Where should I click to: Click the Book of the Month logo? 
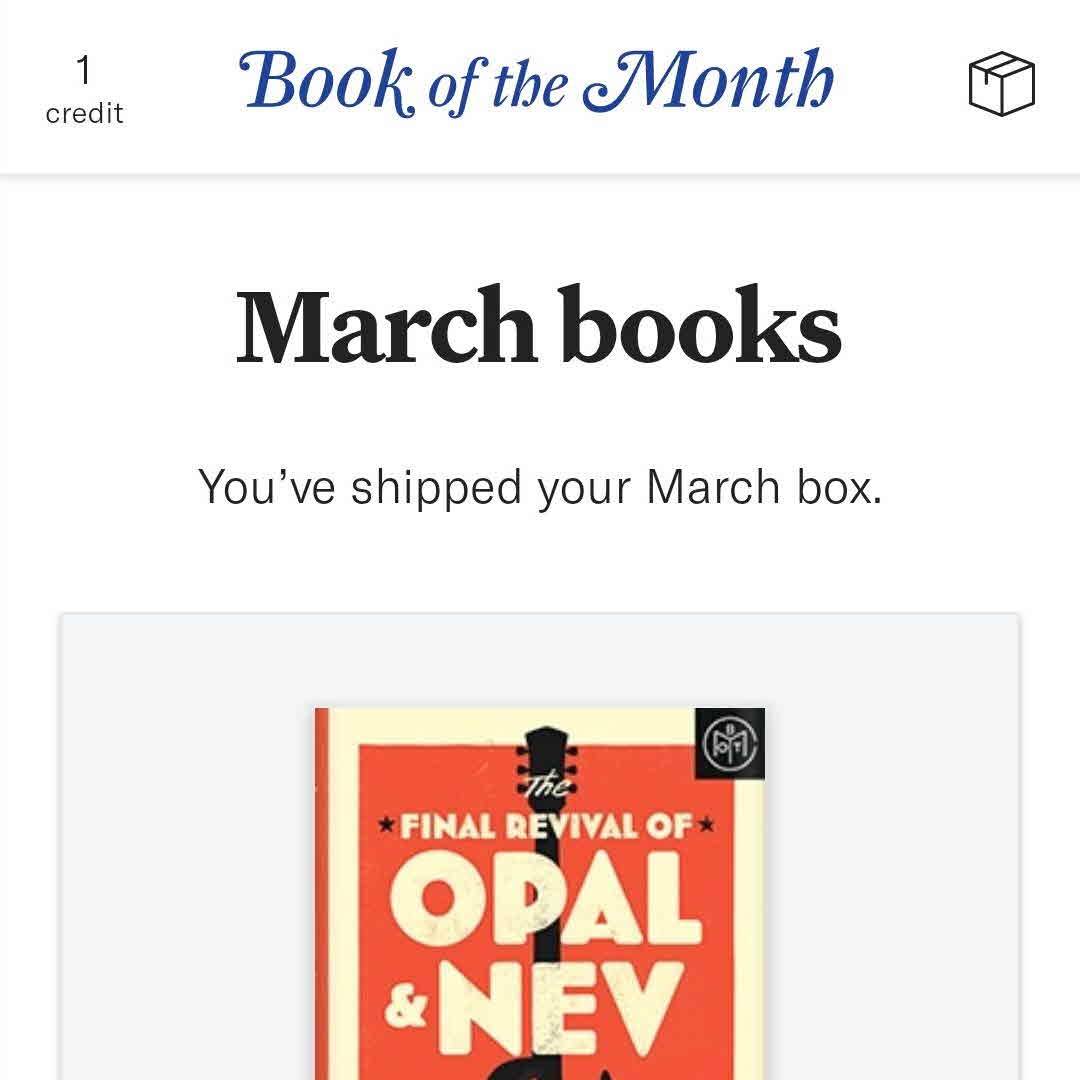click(536, 82)
